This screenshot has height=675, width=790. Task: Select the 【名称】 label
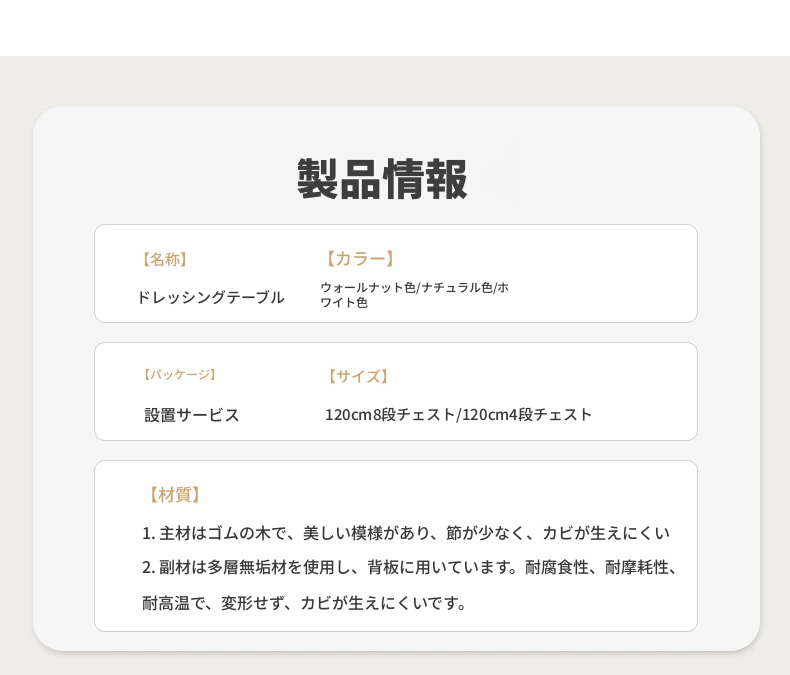click(x=165, y=259)
